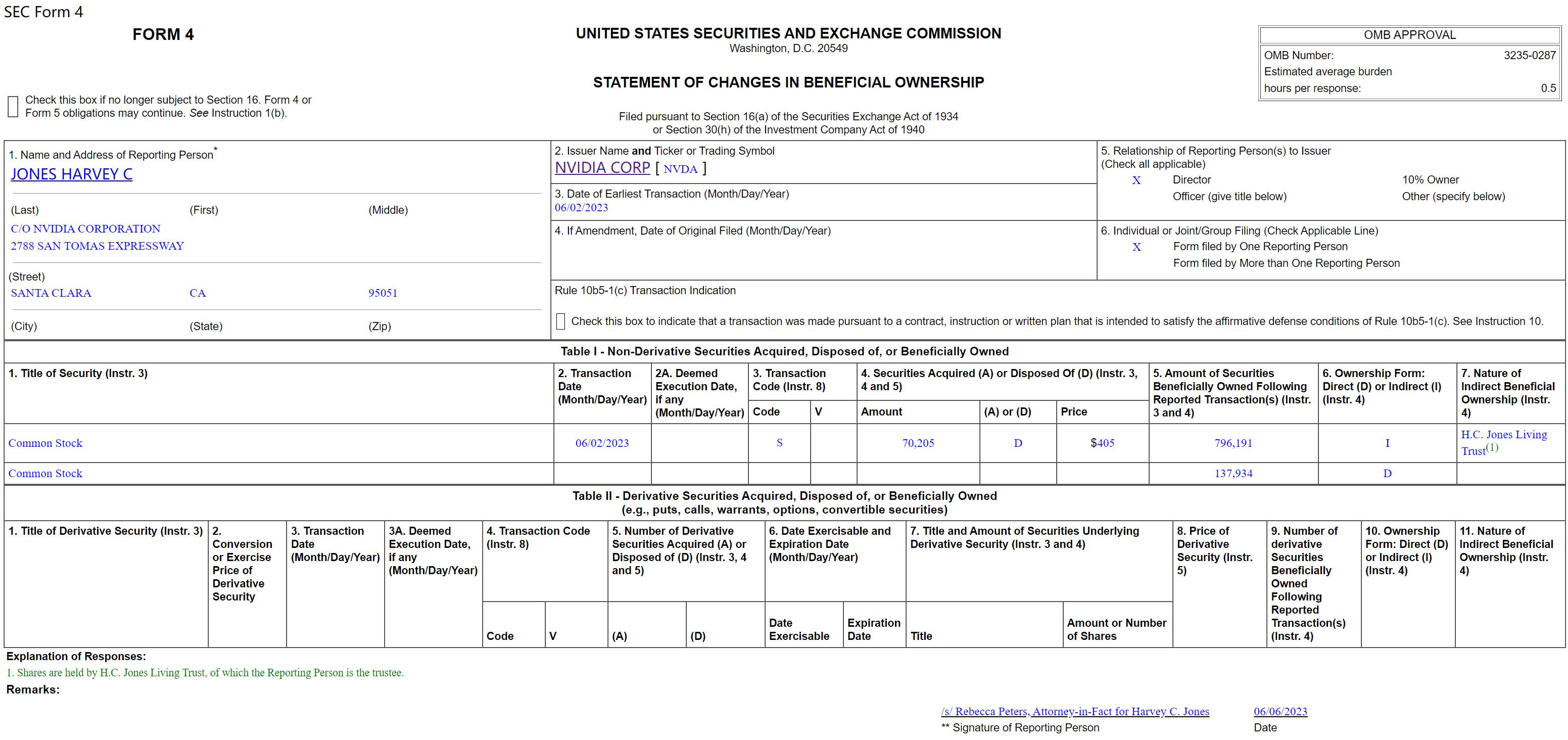Screen dimensions: 1568x740
Task: Click the C/O NVIDIA CORPORATION address line
Action: click(86, 229)
